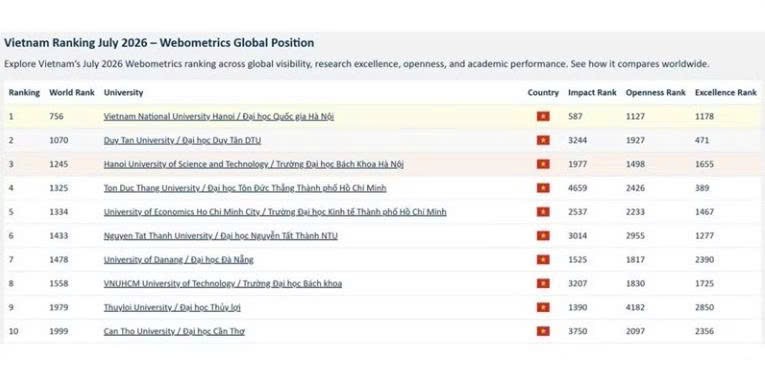Open Hanoi University of Science and Technology link
This screenshot has height=380, width=765.
point(253,164)
